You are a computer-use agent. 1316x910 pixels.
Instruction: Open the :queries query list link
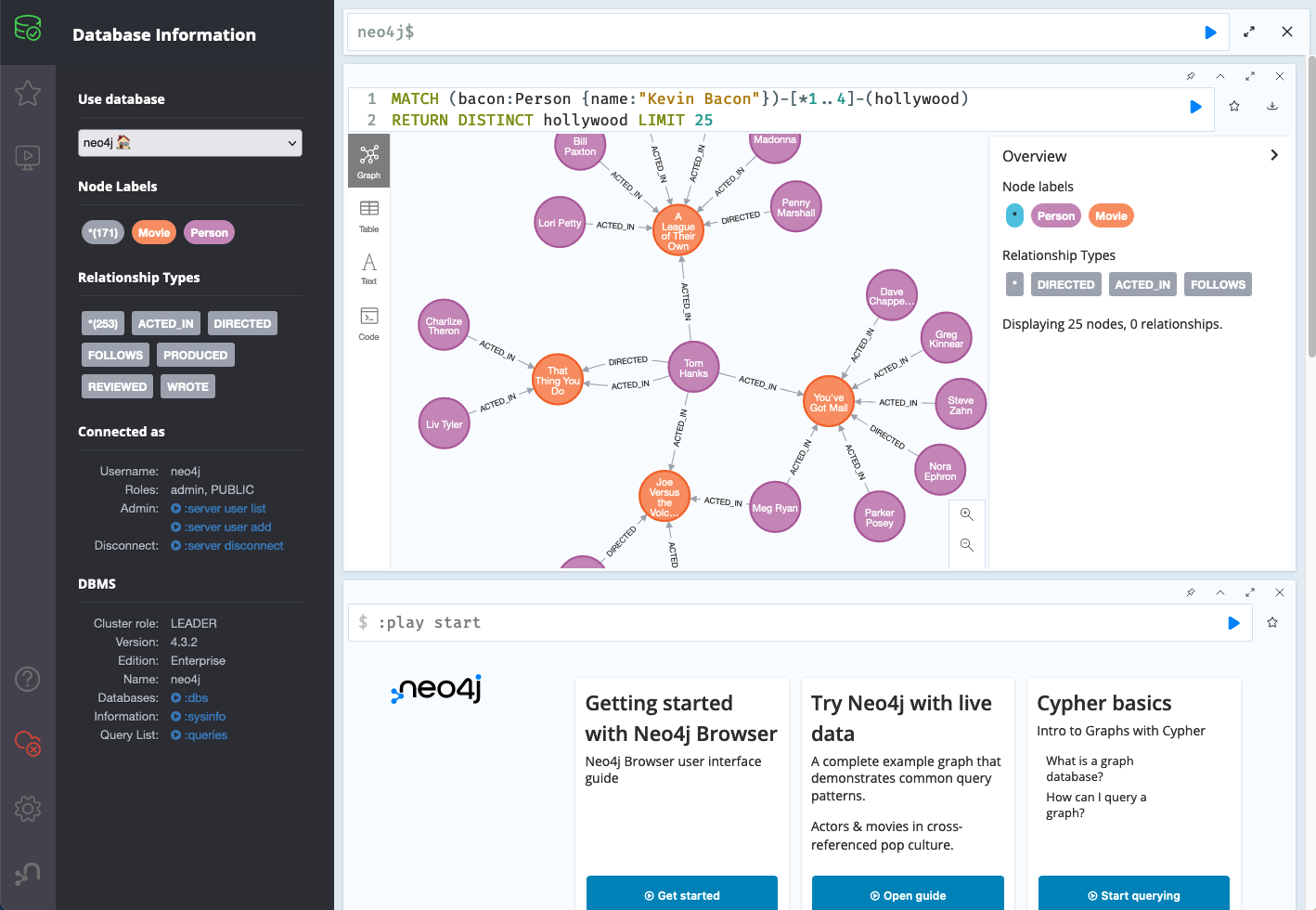(x=200, y=735)
